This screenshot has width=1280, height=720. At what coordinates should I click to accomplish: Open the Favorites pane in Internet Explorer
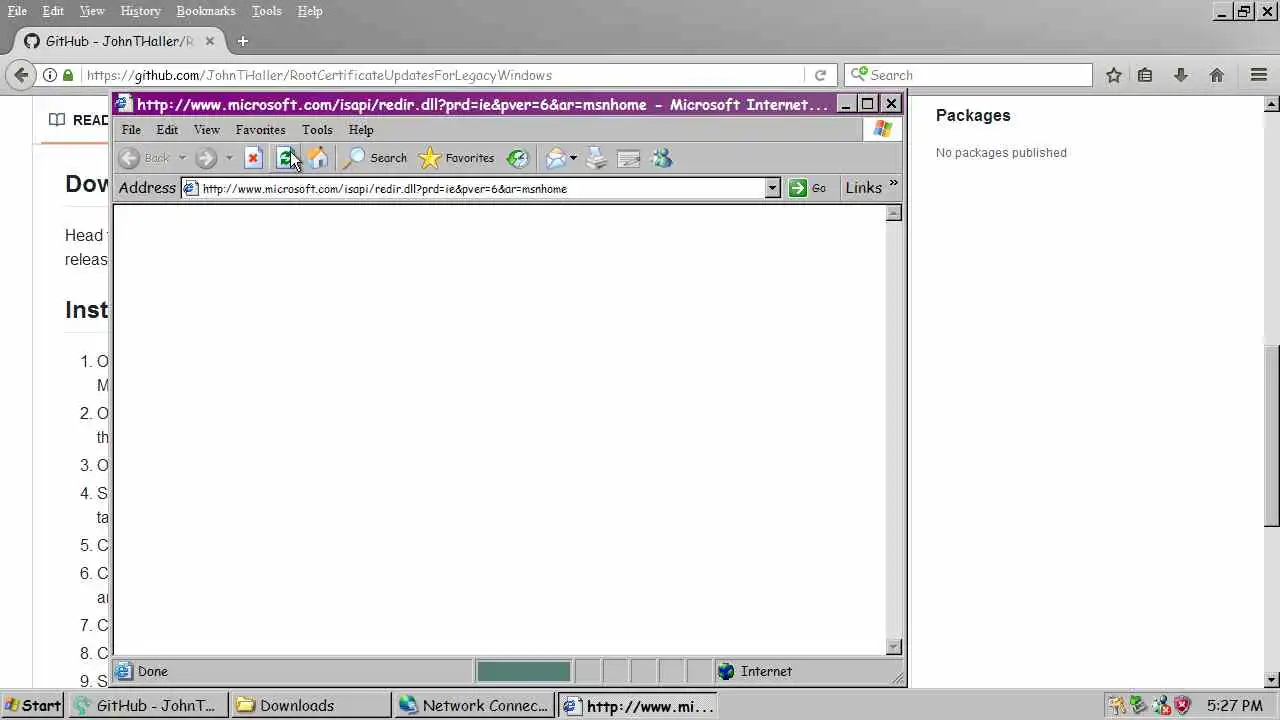(x=457, y=158)
